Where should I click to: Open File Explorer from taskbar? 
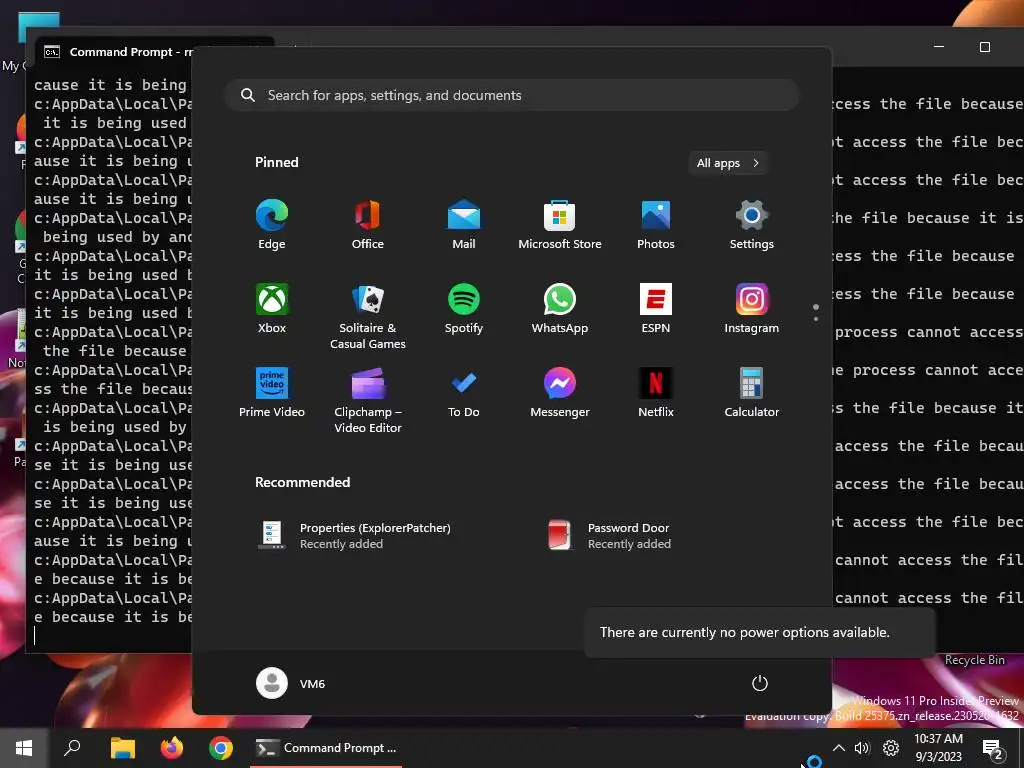122,748
